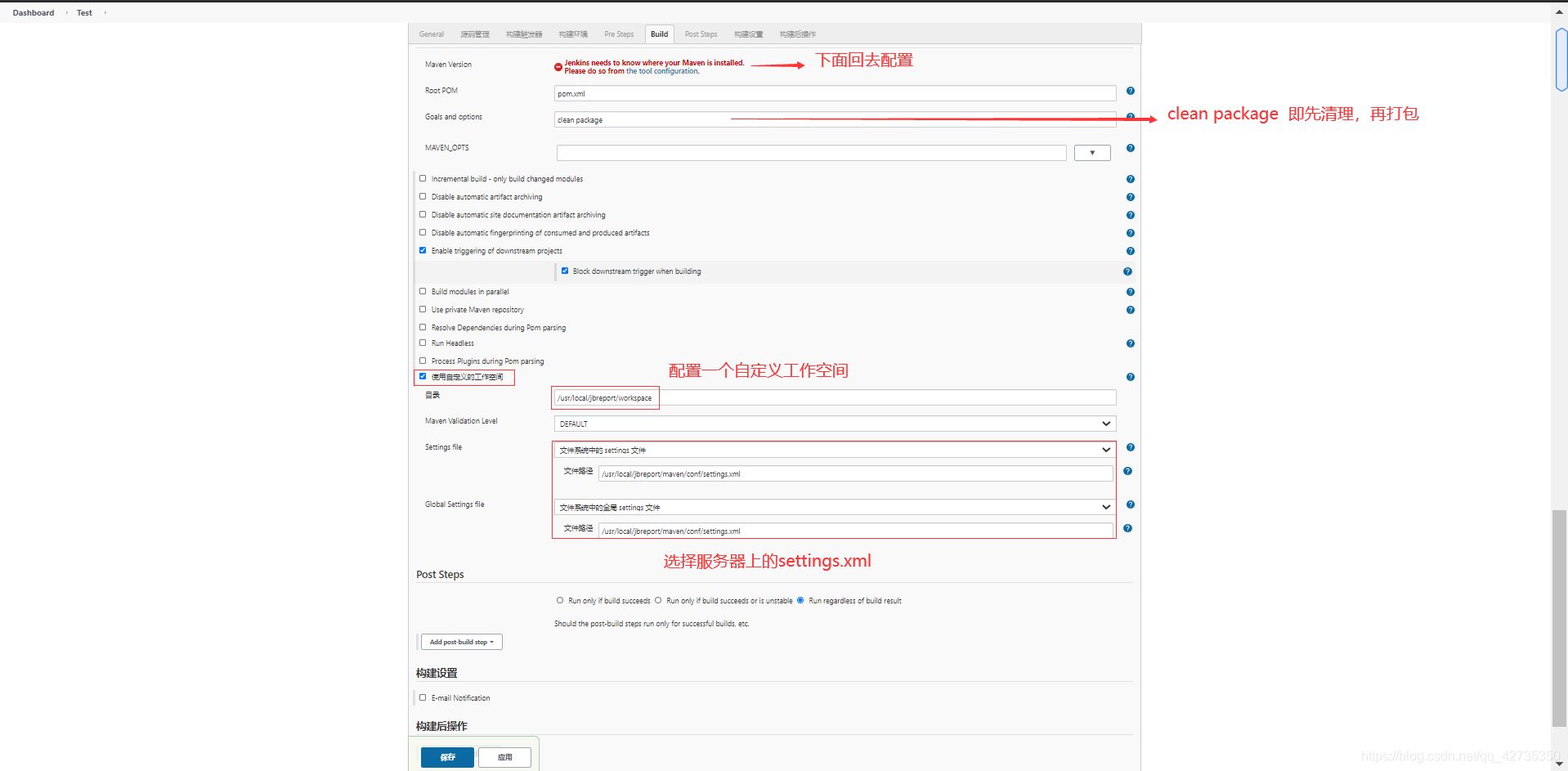Switch to the Pre Steps tab
1568x771 pixels.
pyautogui.click(x=619, y=34)
